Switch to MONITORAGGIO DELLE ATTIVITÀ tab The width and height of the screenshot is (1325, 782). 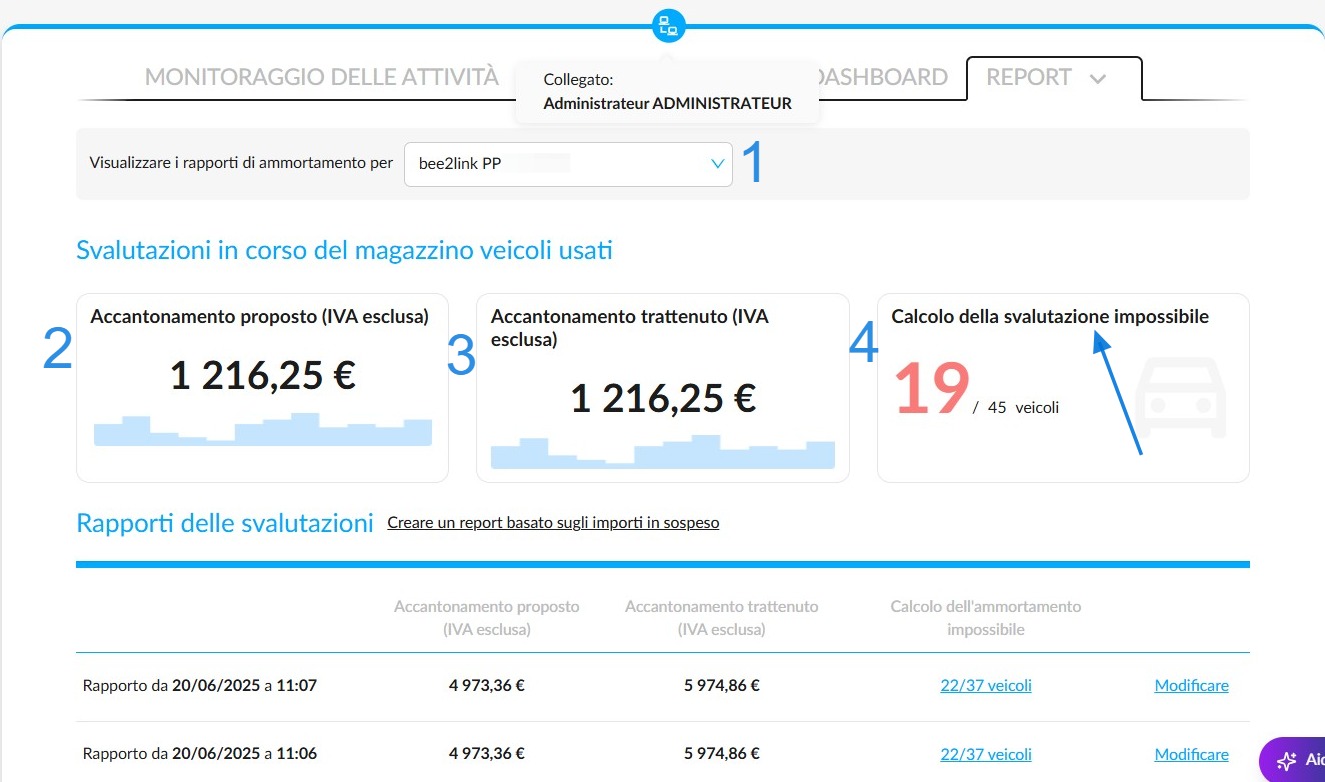(x=322, y=77)
